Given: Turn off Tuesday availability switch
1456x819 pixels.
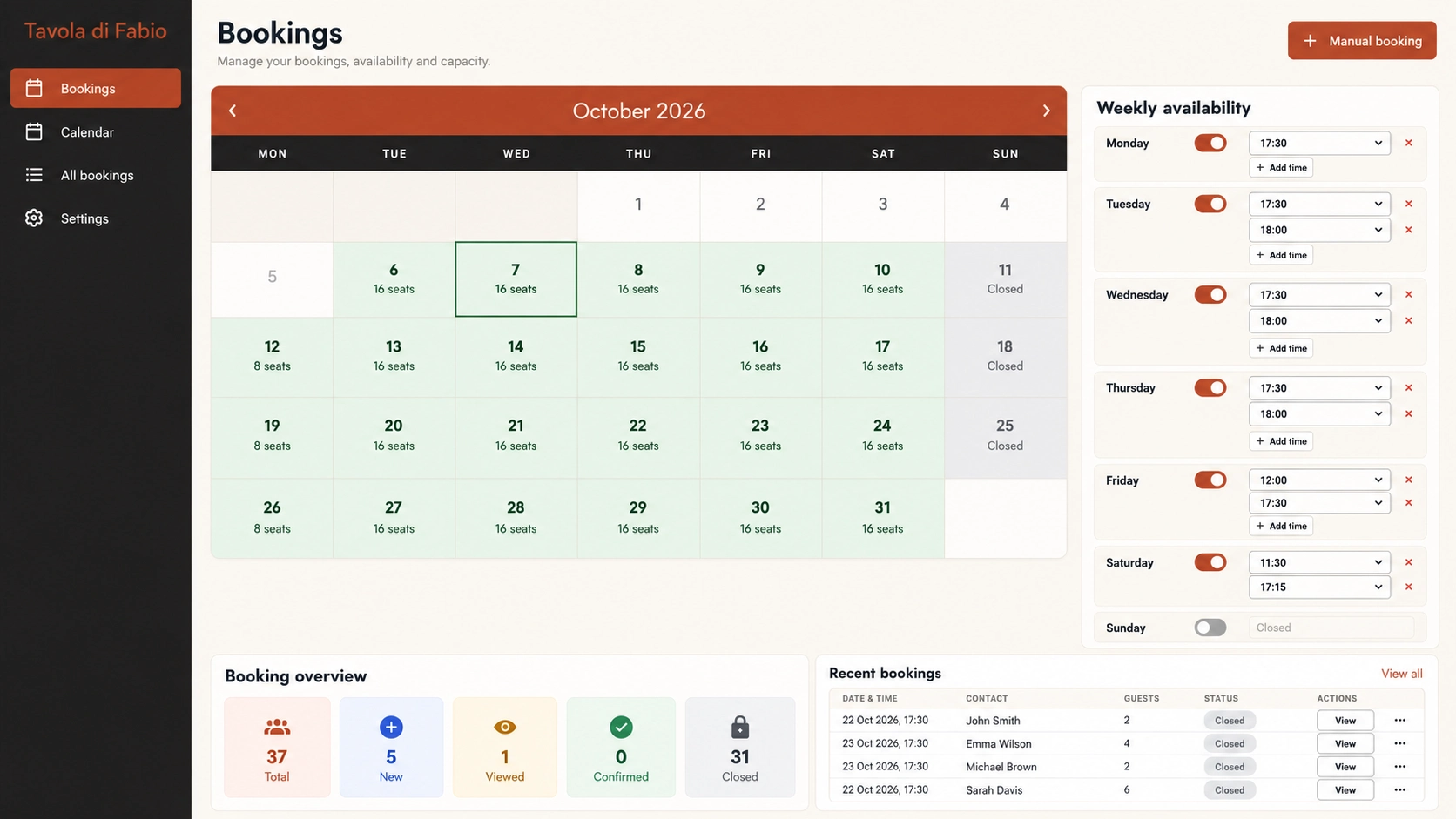Looking at the screenshot, I should click(1210, 204).
